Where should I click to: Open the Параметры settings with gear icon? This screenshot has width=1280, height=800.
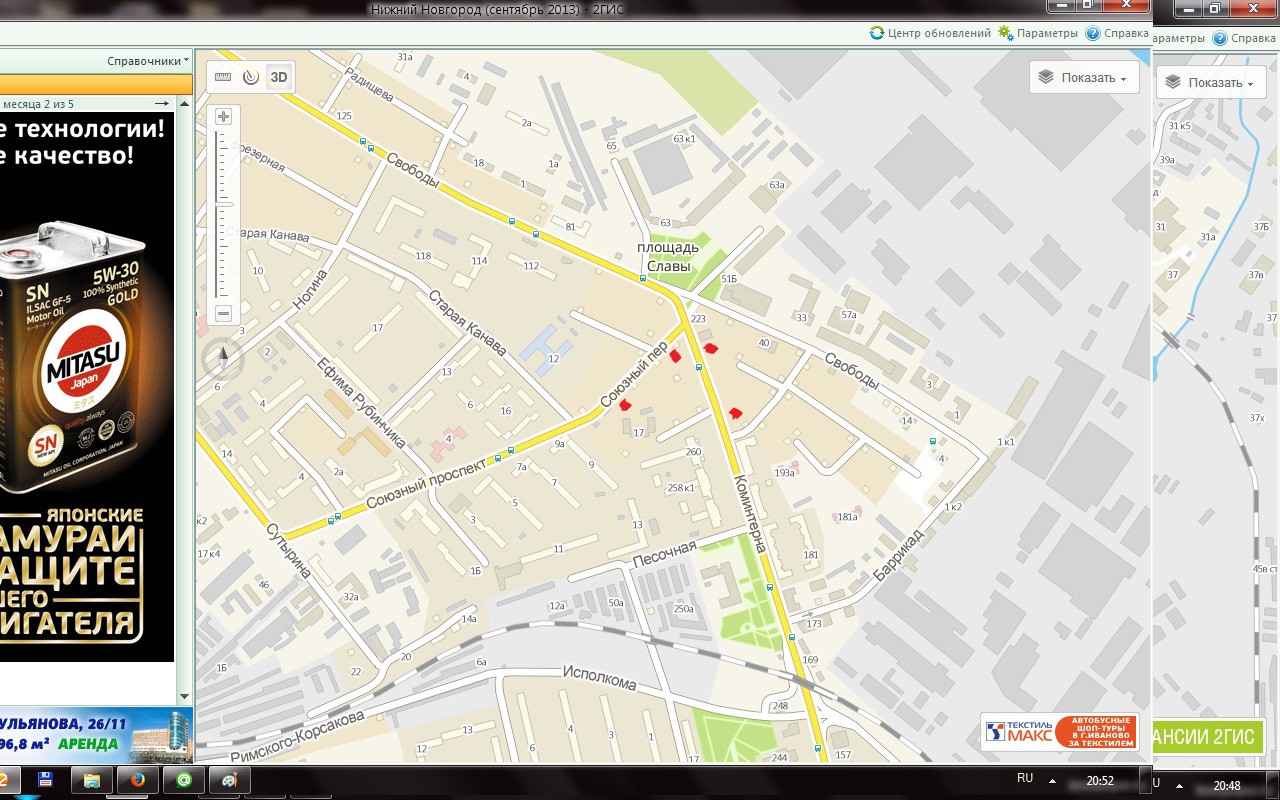pos(1038,33)
